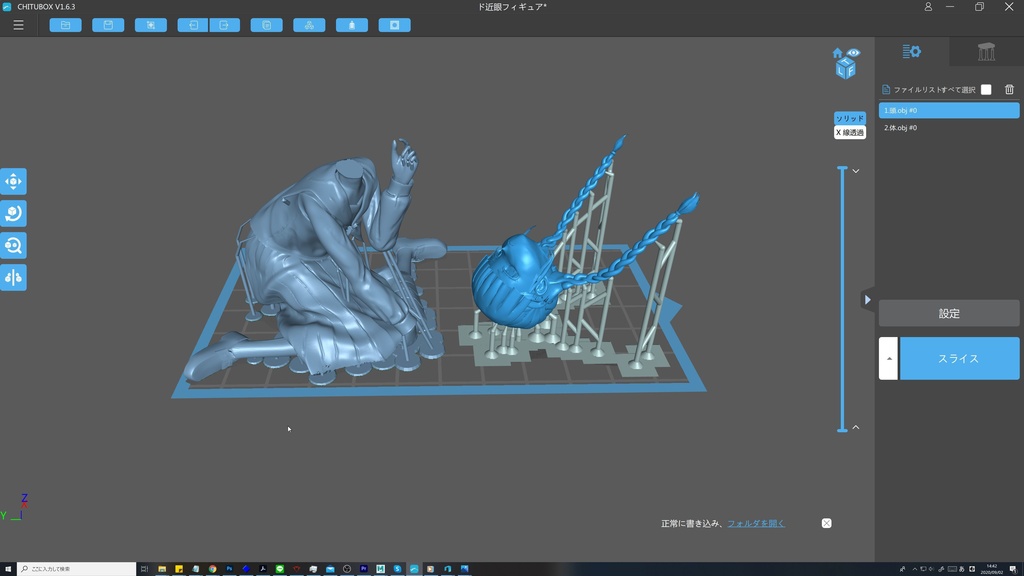
Task: Click the user account icon in title bar
Action: point(928,7)
